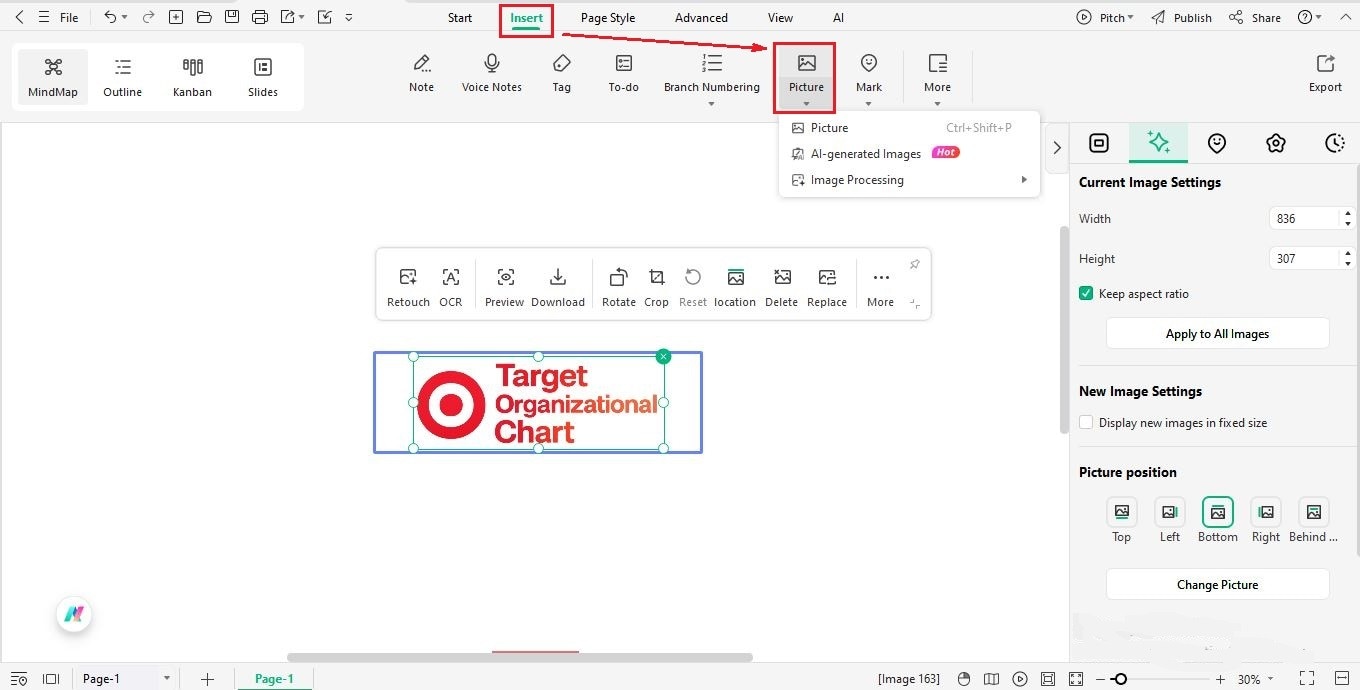Expand the quick access toolbar overflow arrow
Screen dimensions: 1360x690
tap(348, 17)
